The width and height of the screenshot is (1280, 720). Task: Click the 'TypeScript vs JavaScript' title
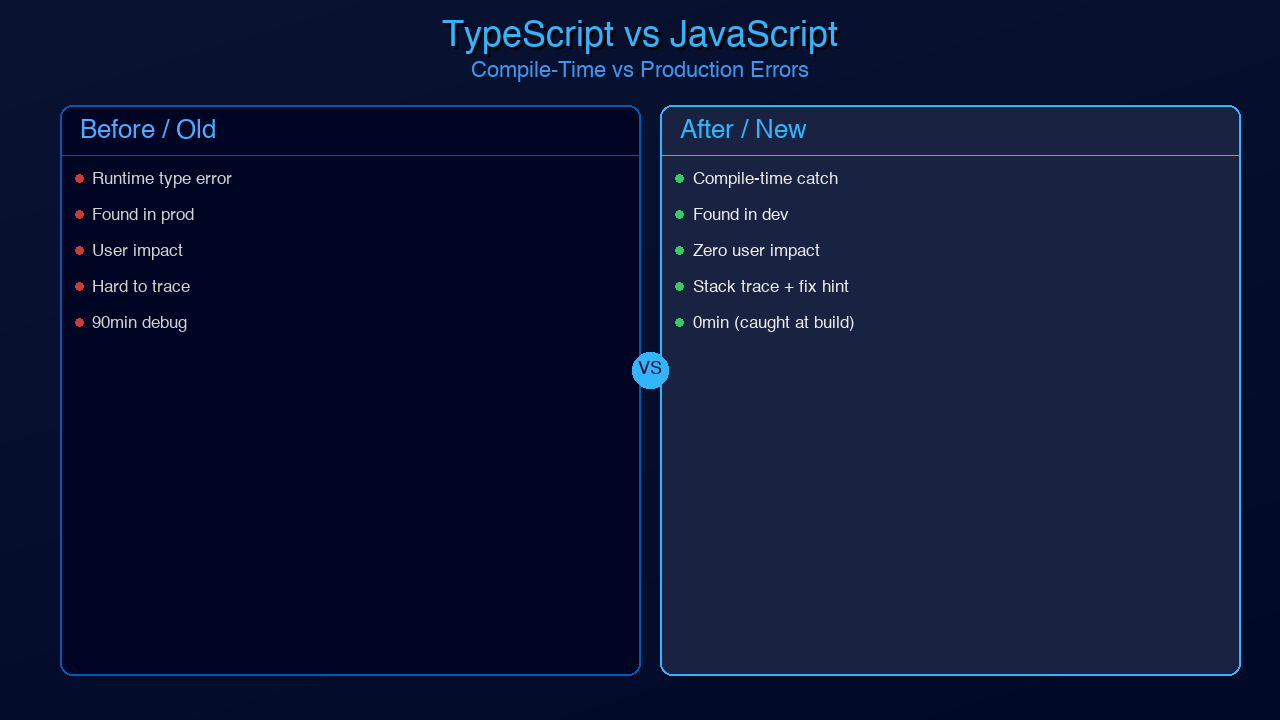click(x=640, y=35)
